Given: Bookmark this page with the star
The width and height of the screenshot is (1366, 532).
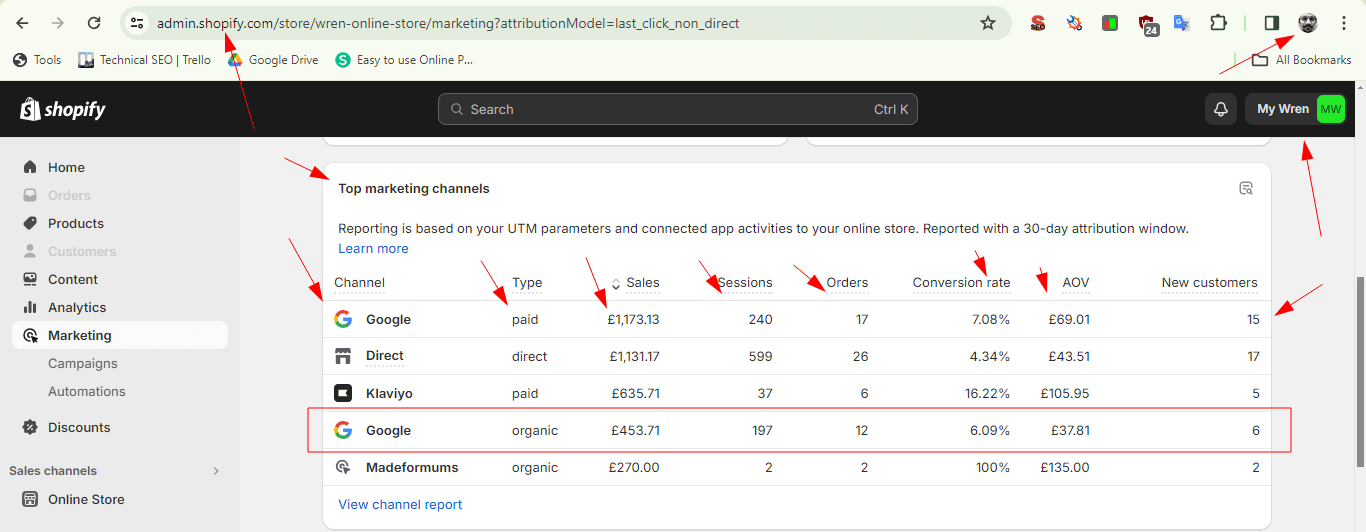Looking at the screenshot, I should coord(988,23).
